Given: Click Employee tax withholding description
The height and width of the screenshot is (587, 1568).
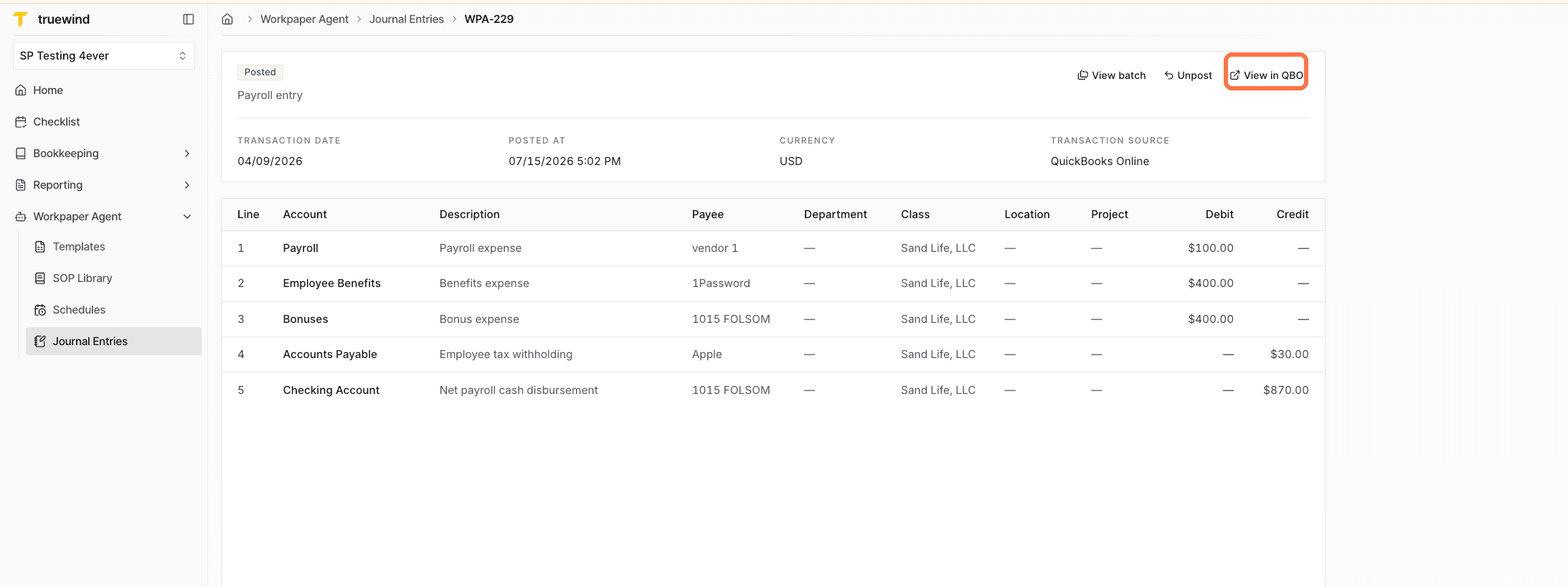Looking at the screenshot, I should coord(506,354).
